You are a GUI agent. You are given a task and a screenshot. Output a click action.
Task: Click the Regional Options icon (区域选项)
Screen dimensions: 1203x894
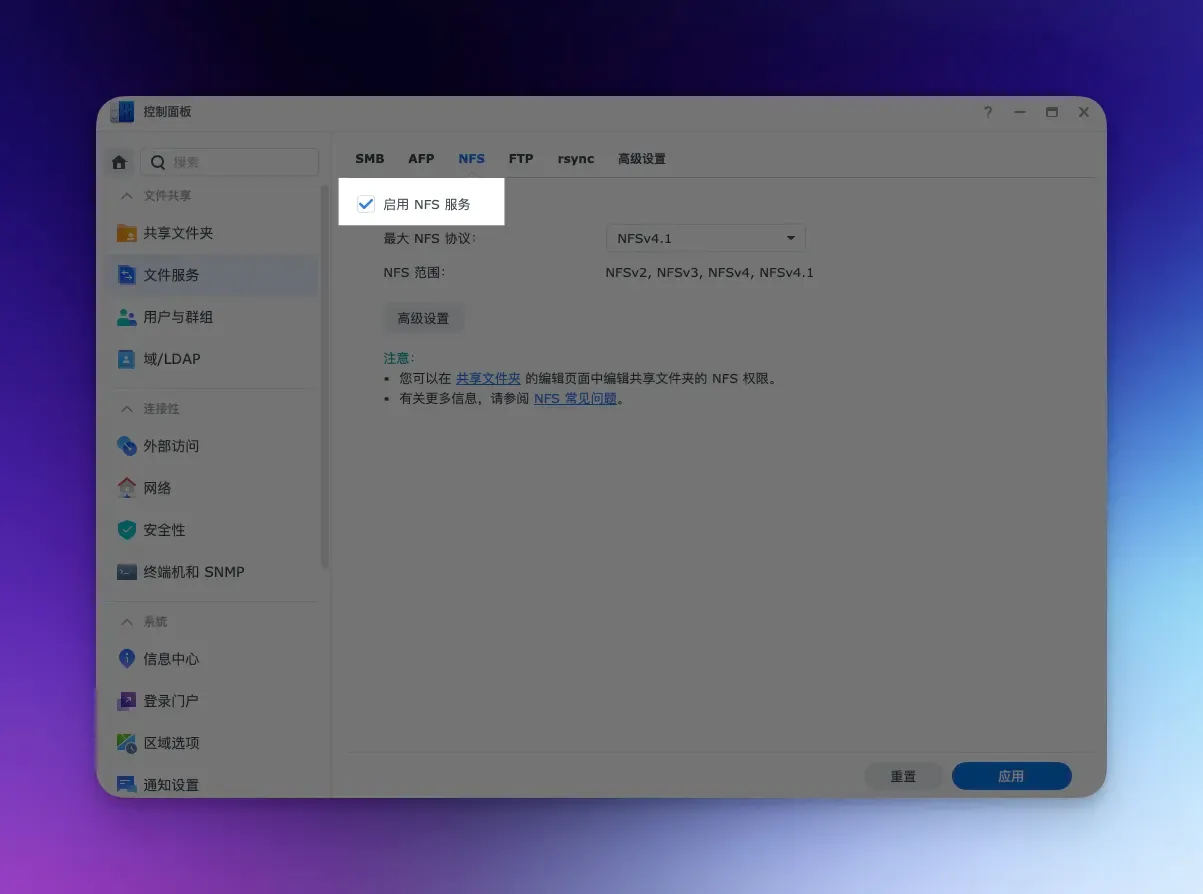click(127, 743)
